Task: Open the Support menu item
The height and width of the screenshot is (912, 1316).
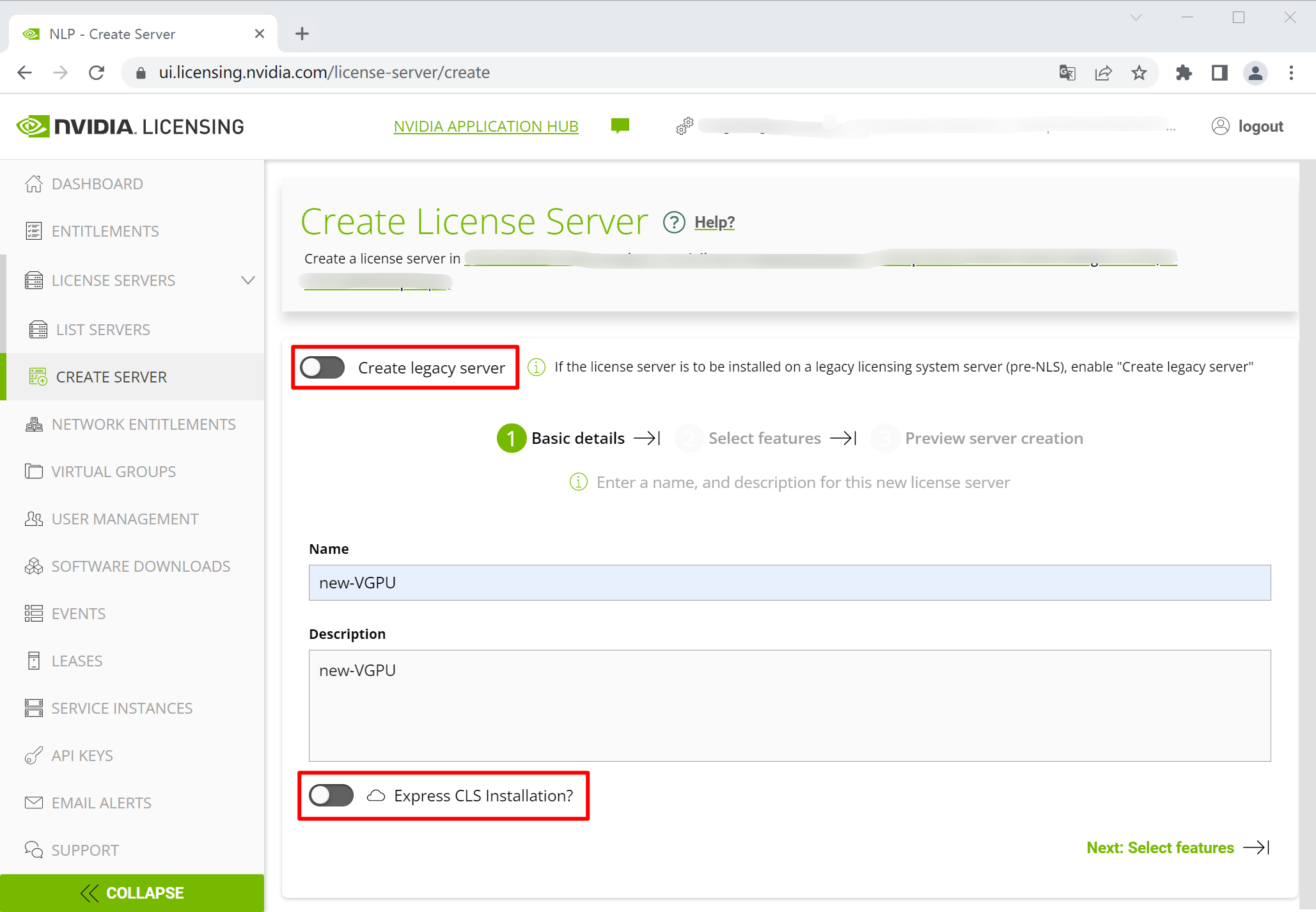Action: [132, 850]
